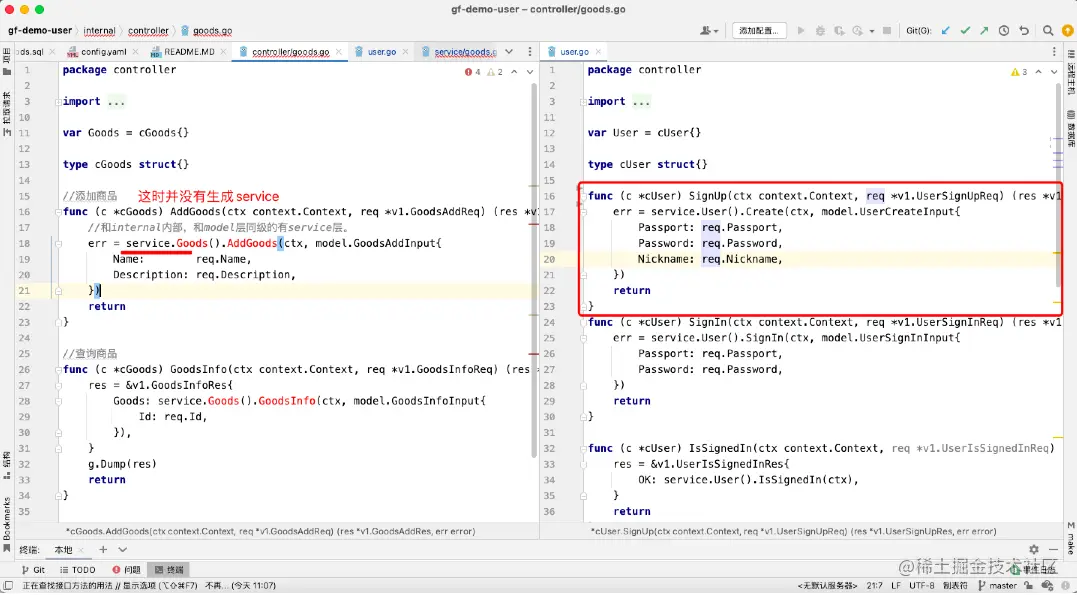
Task: Show hidden tabs dropdown in left editor
Action: 509,52
